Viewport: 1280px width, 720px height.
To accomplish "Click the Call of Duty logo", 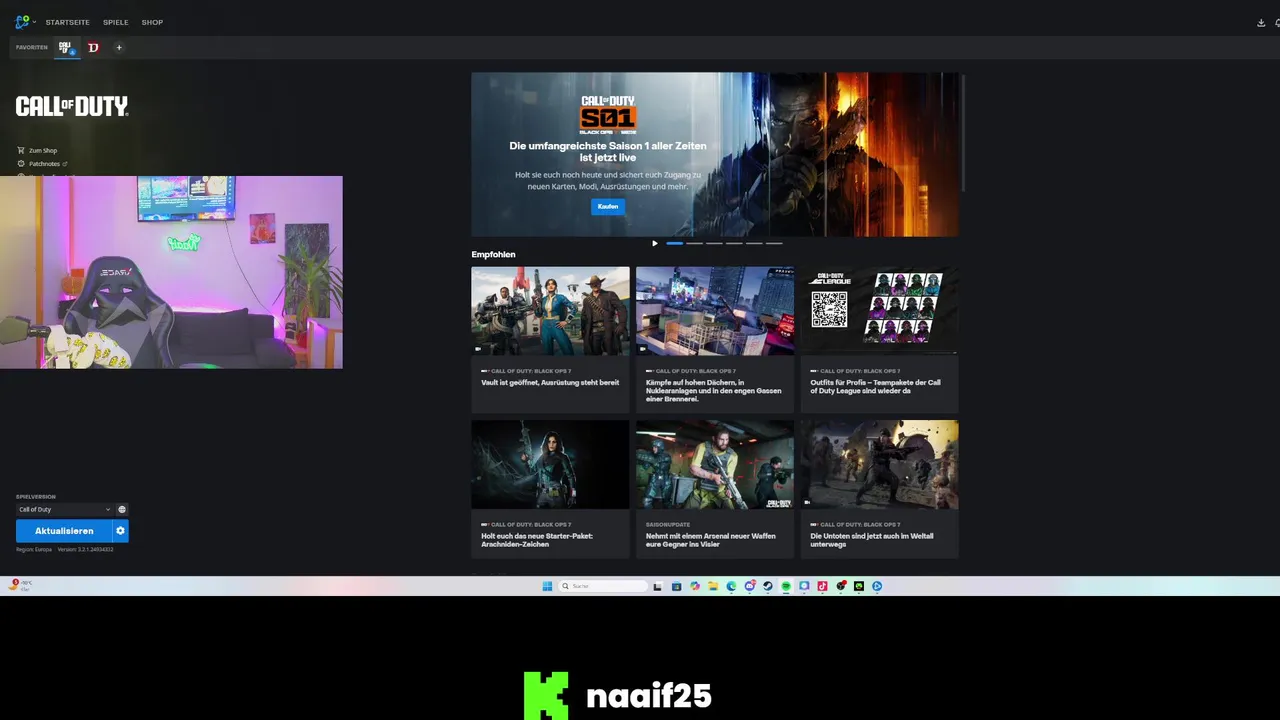I will click(72, 106).
